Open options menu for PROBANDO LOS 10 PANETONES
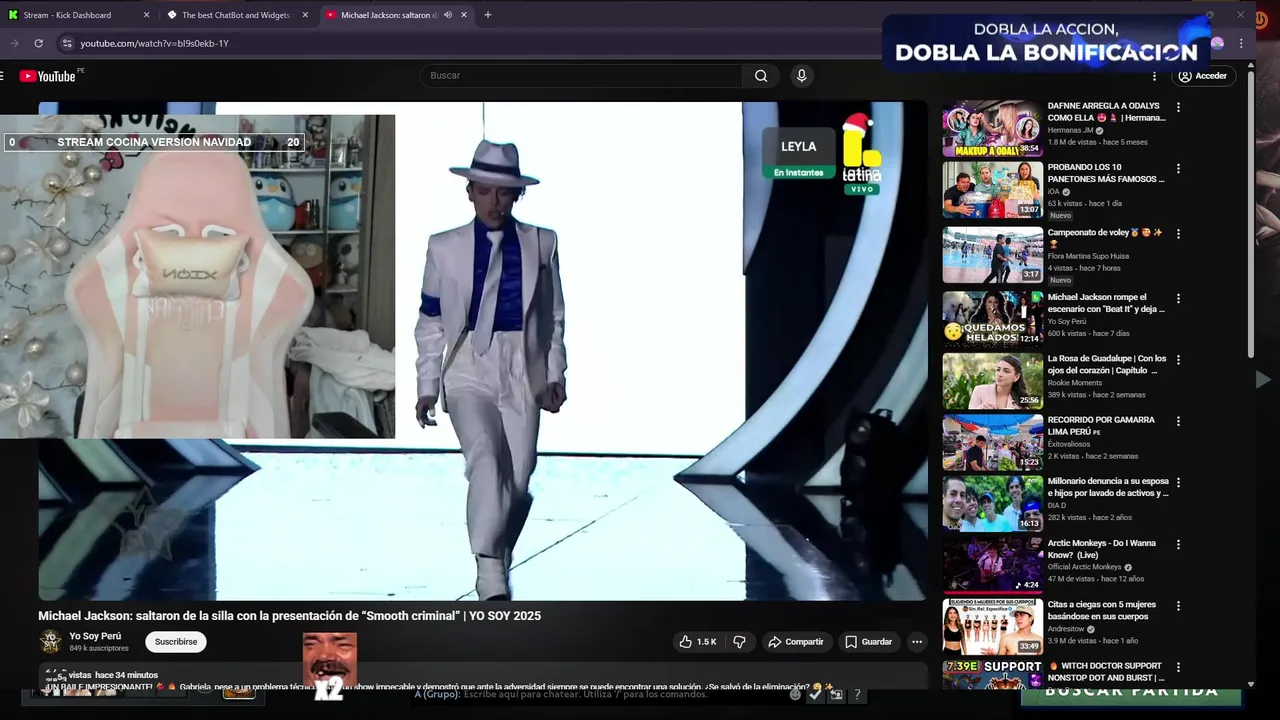1280x720 pixels. [1178, 169]
